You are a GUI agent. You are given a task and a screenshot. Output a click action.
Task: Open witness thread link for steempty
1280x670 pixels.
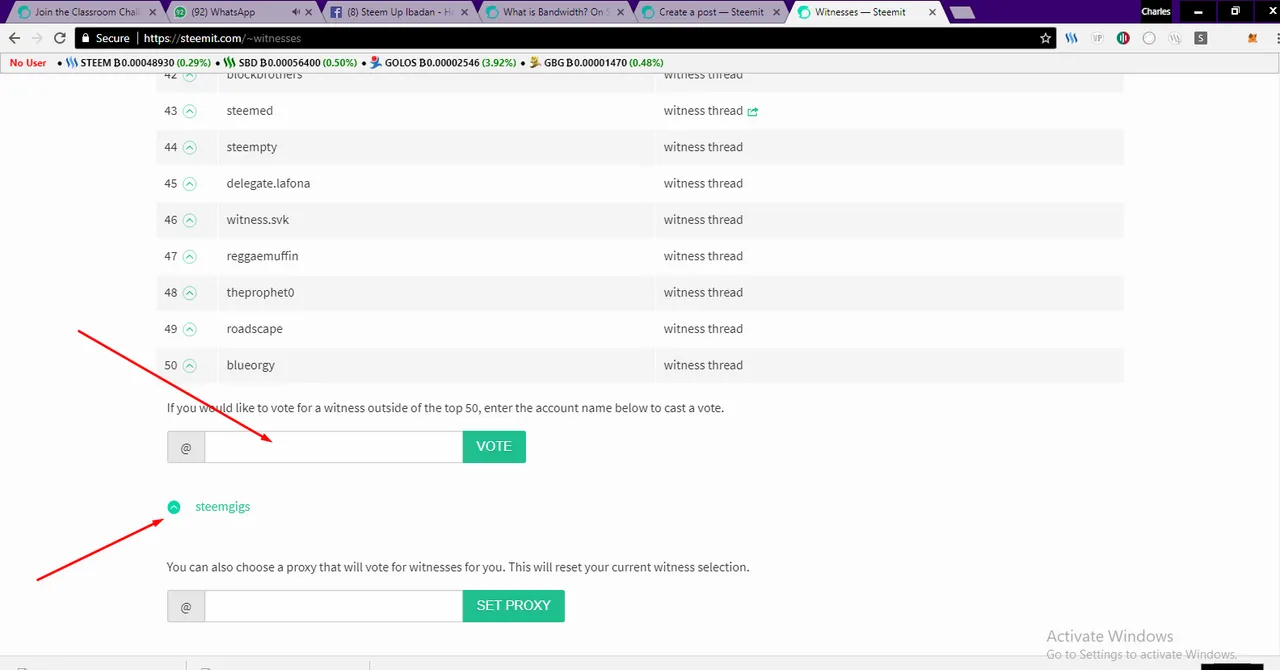pos(703,147)
